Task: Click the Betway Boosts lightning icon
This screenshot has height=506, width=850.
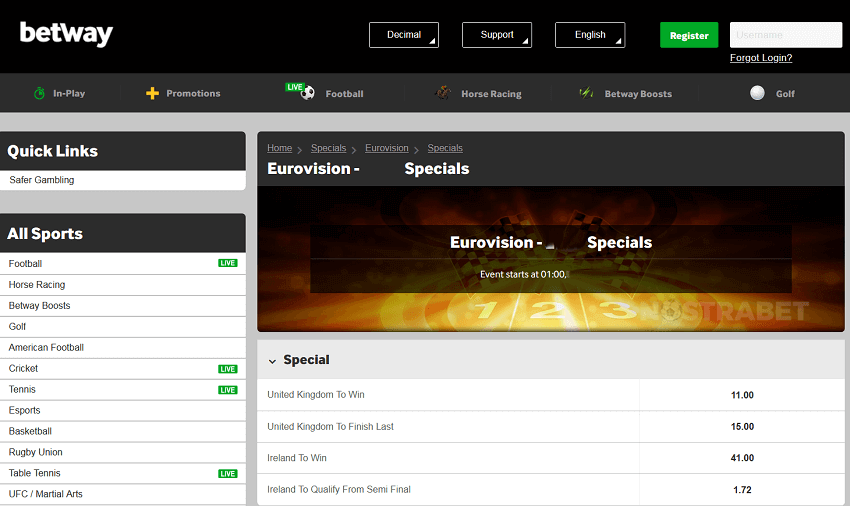Action: [x=586, y=93]
